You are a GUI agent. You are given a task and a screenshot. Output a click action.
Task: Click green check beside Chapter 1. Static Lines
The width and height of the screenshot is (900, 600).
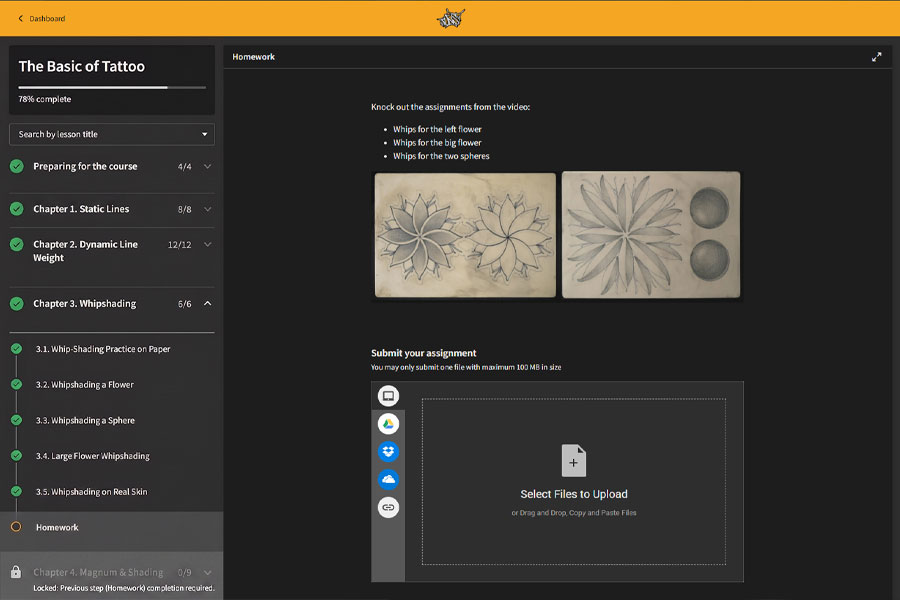[17, 209]
